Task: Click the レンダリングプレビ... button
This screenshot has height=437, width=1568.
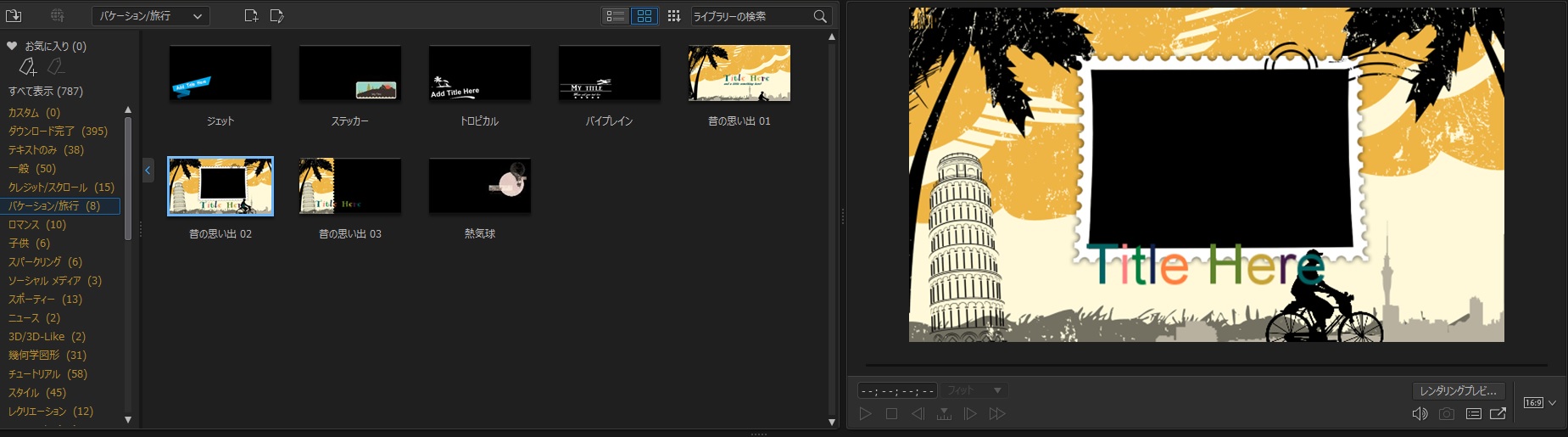Action: (x=1459, y=390)
